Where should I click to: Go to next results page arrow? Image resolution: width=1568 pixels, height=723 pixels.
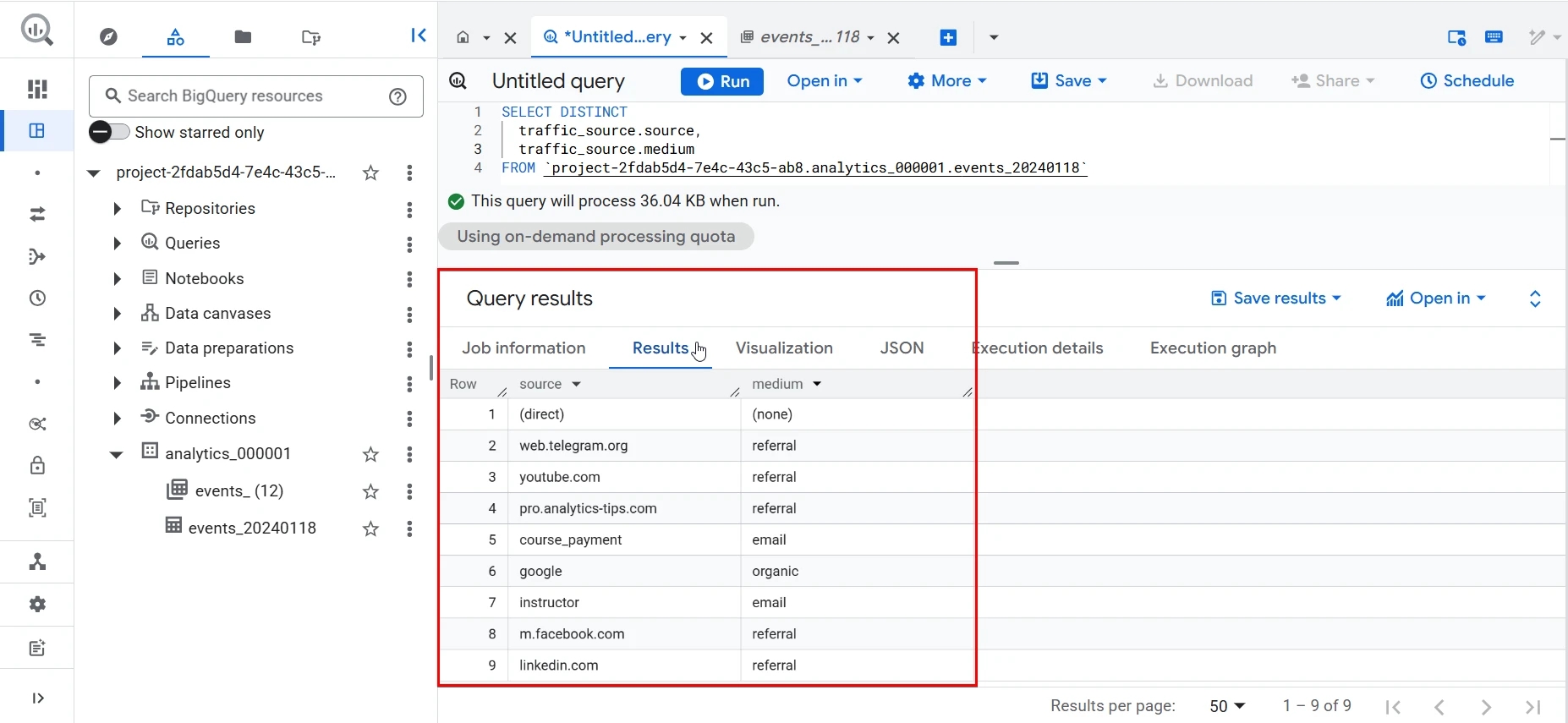pyautogui.click(x=1486, y=707)
